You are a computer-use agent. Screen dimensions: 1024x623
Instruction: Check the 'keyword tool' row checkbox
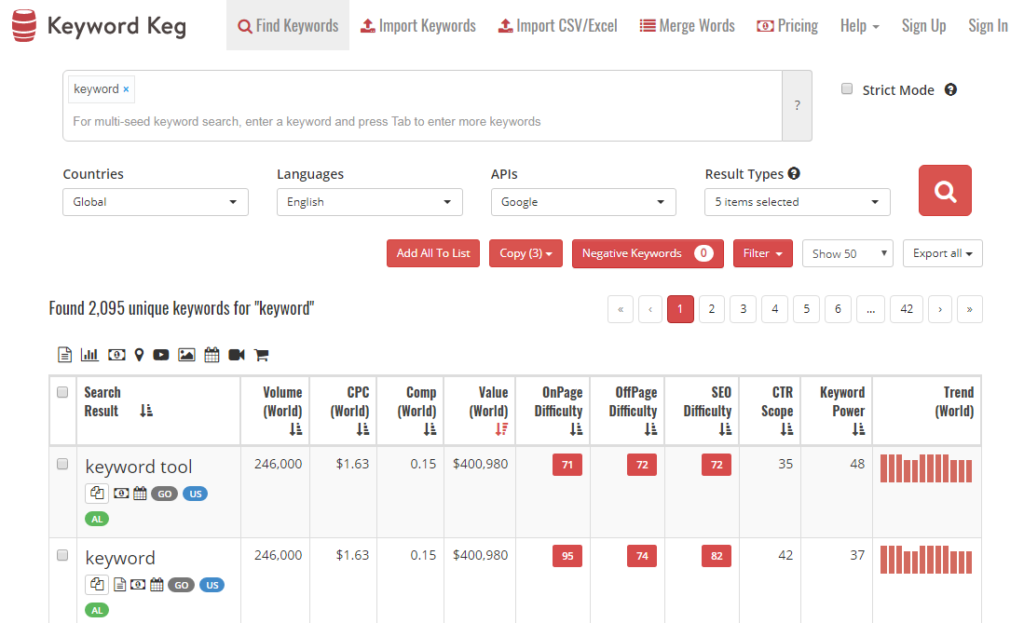(63, 464)
